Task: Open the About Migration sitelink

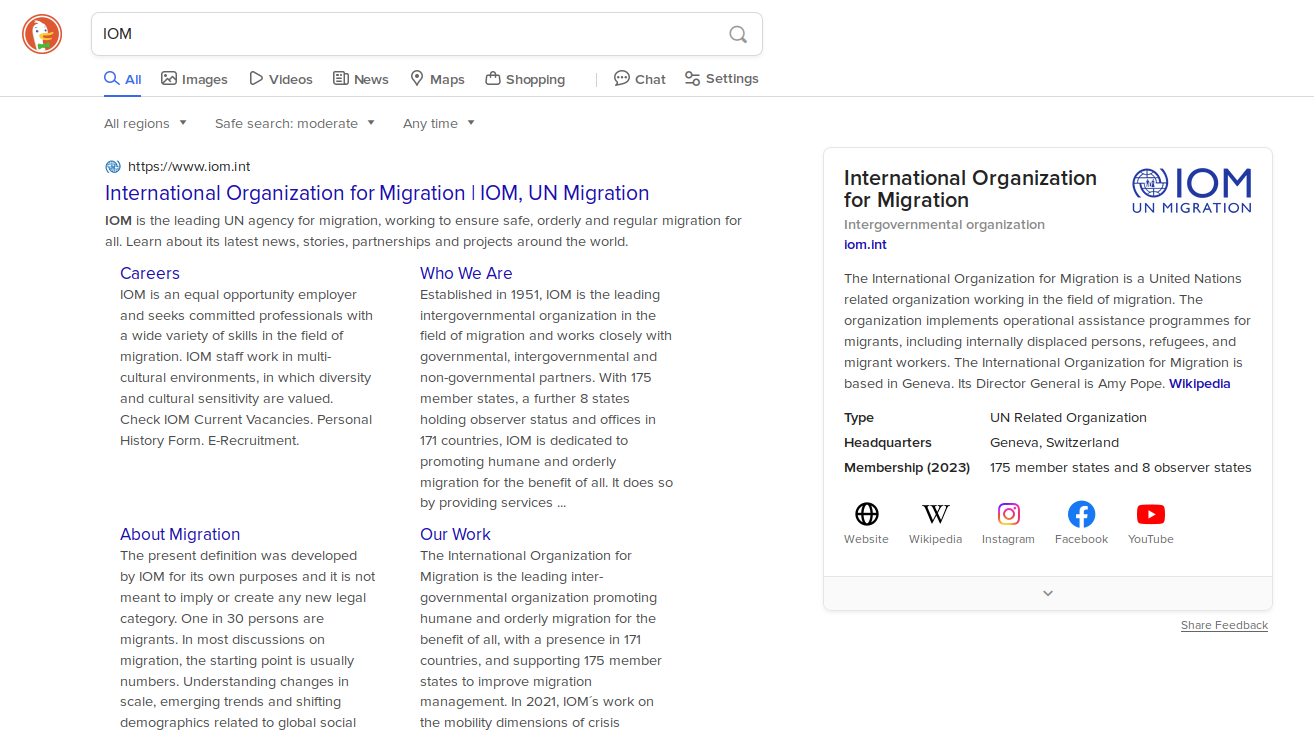Action: 180,534
